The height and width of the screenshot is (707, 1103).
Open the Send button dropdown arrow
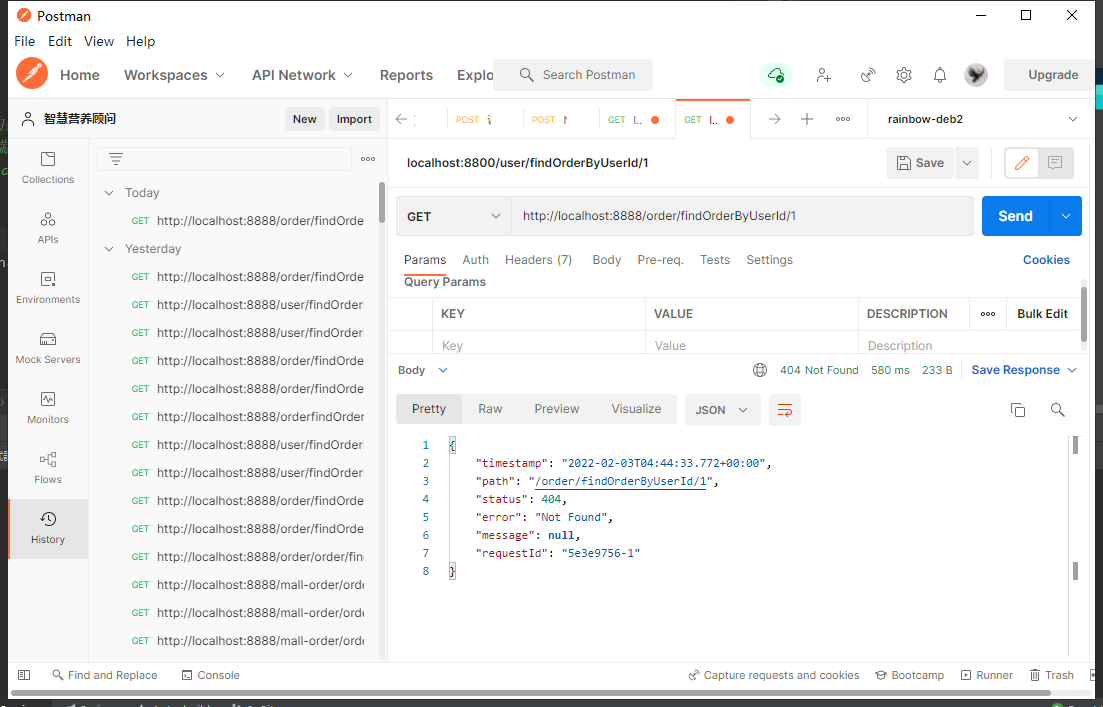pyautogui.click(x=1066, y=216)
